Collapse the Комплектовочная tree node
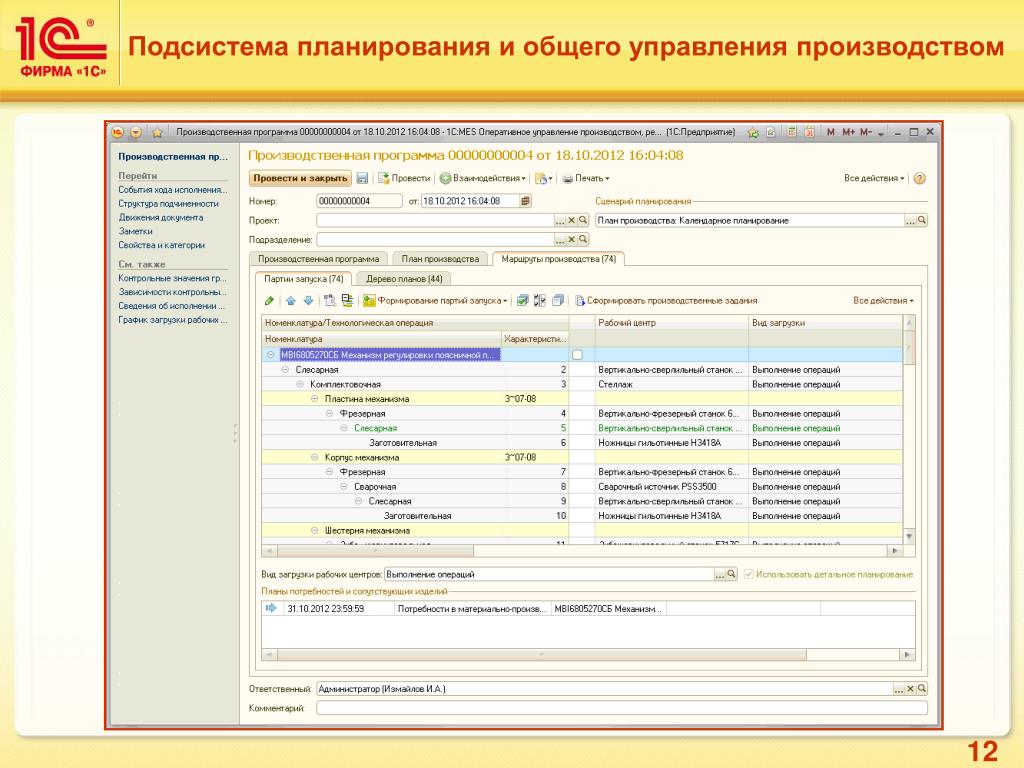Image resolution: width=1024 pixels, height=768 pixels. pos(300,384)
